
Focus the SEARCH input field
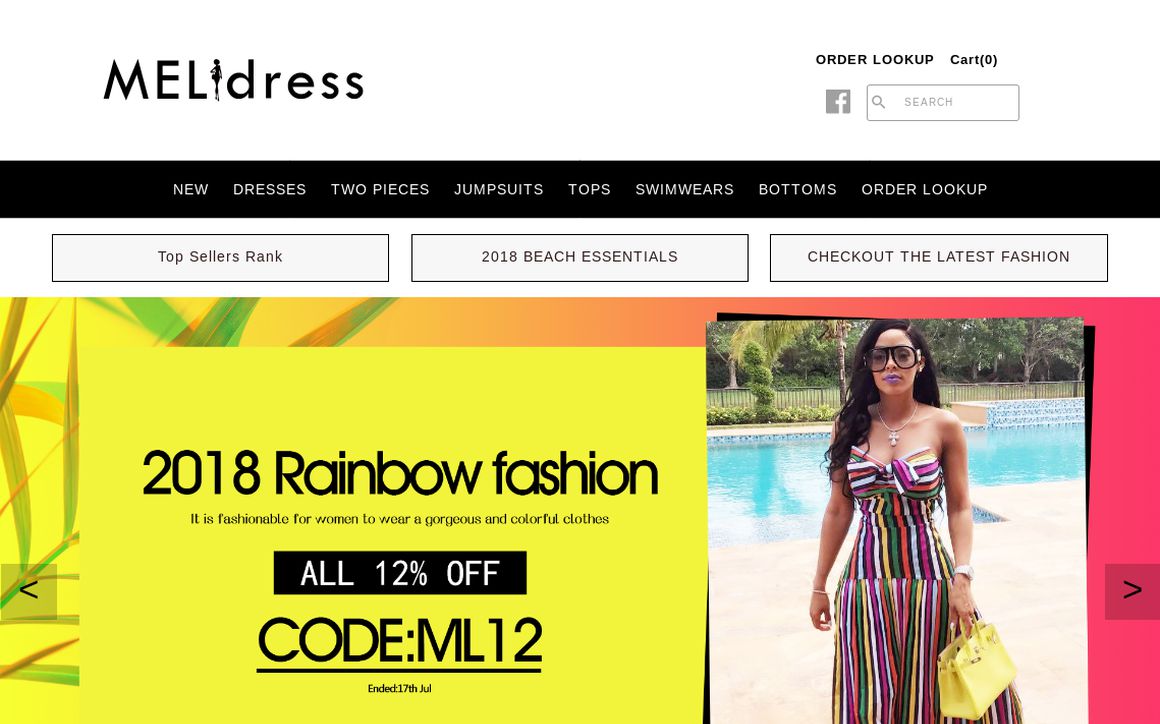[x=942, y=102]
